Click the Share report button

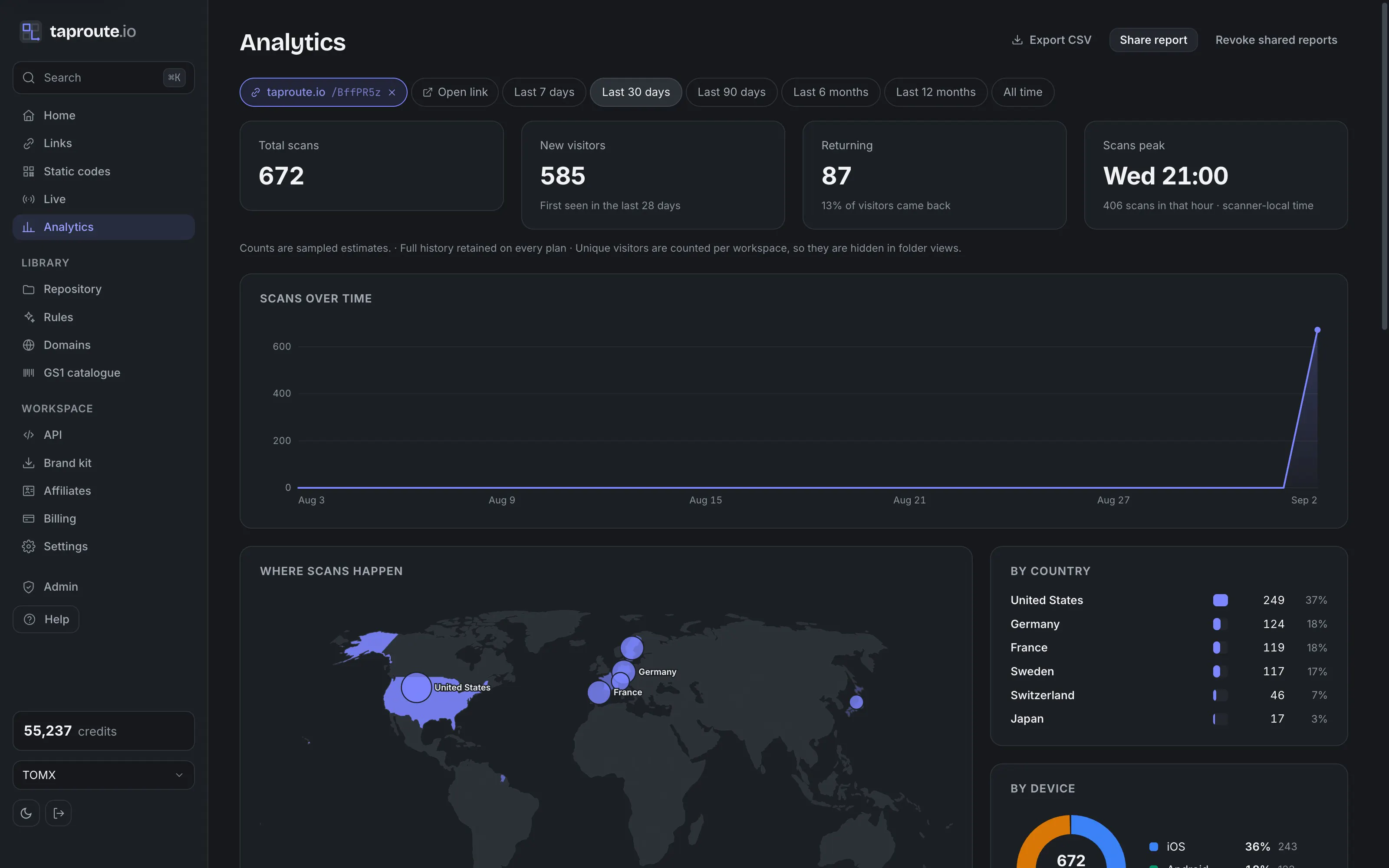1153,40
